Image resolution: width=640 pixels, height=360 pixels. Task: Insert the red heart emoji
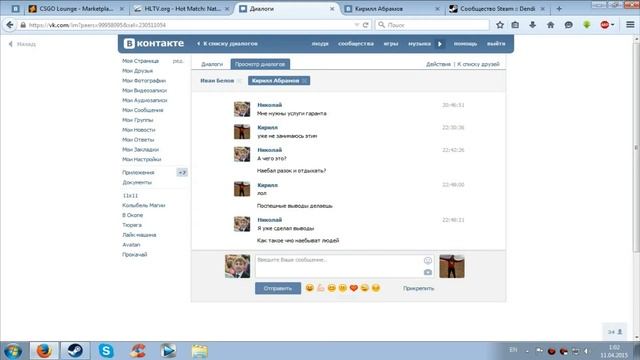pos(353,288)
